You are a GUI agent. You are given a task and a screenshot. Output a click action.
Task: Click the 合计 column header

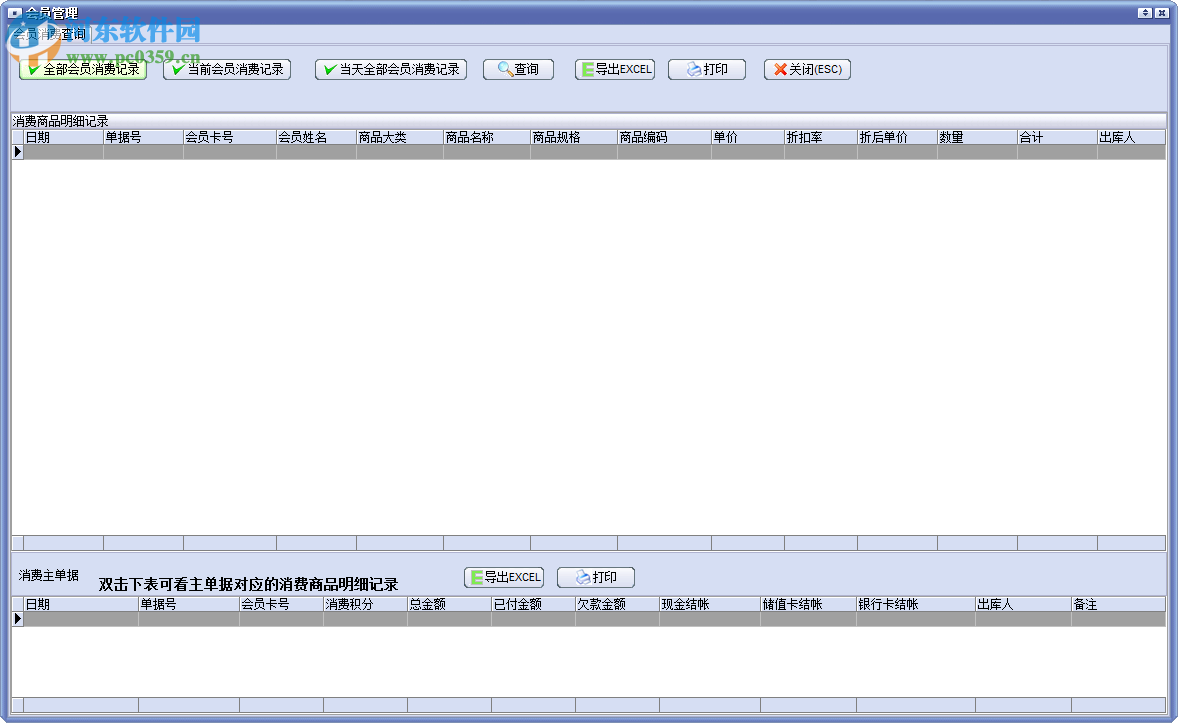click(1057, 137)
